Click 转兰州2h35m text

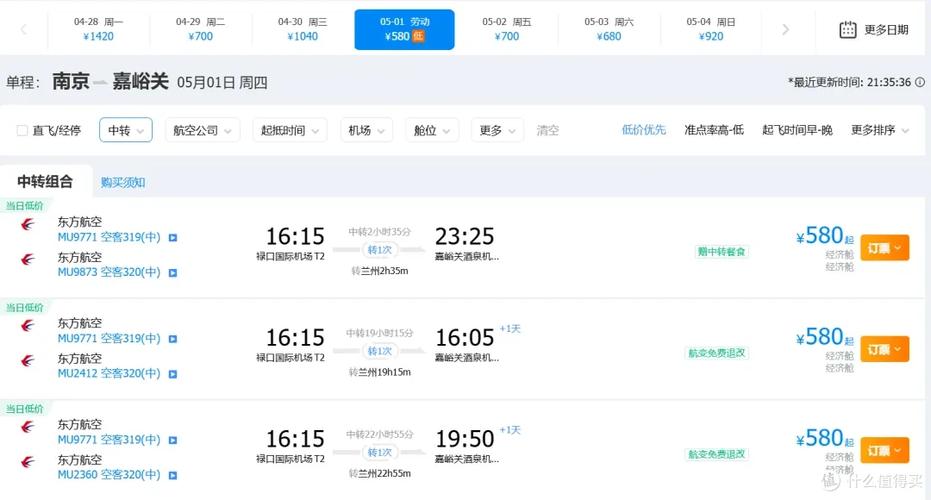pyautogui.click(x=380, y=271)
